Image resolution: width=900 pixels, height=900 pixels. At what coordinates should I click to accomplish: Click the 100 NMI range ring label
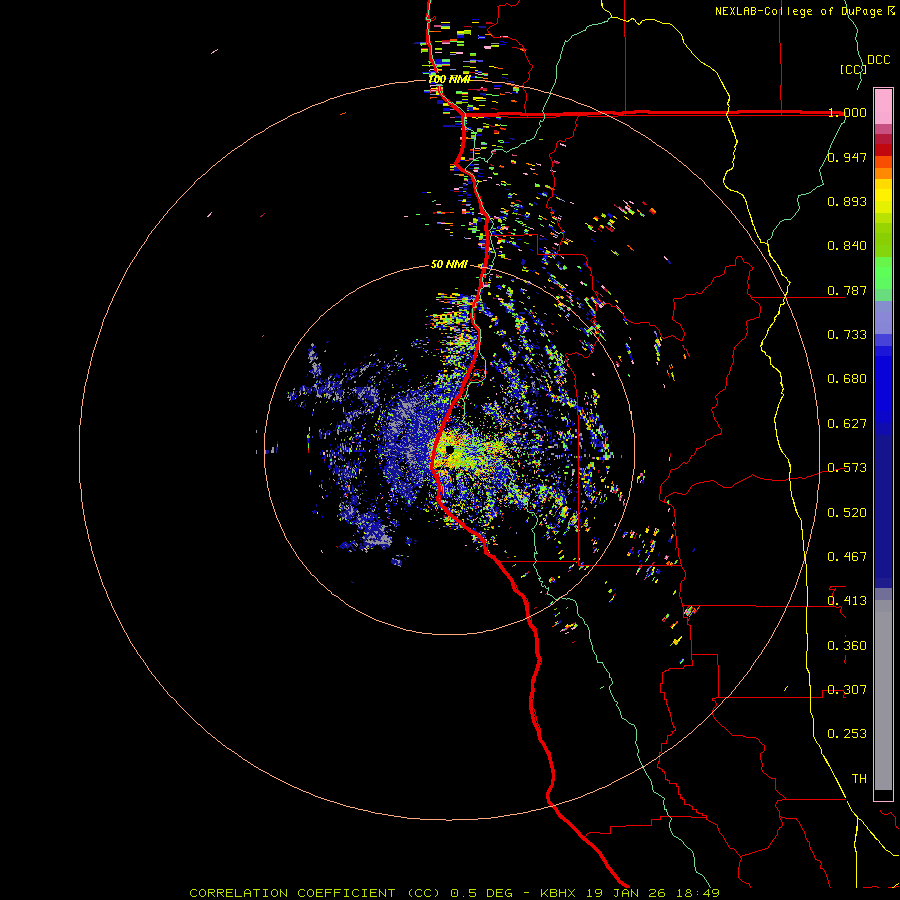click(449, 79)
